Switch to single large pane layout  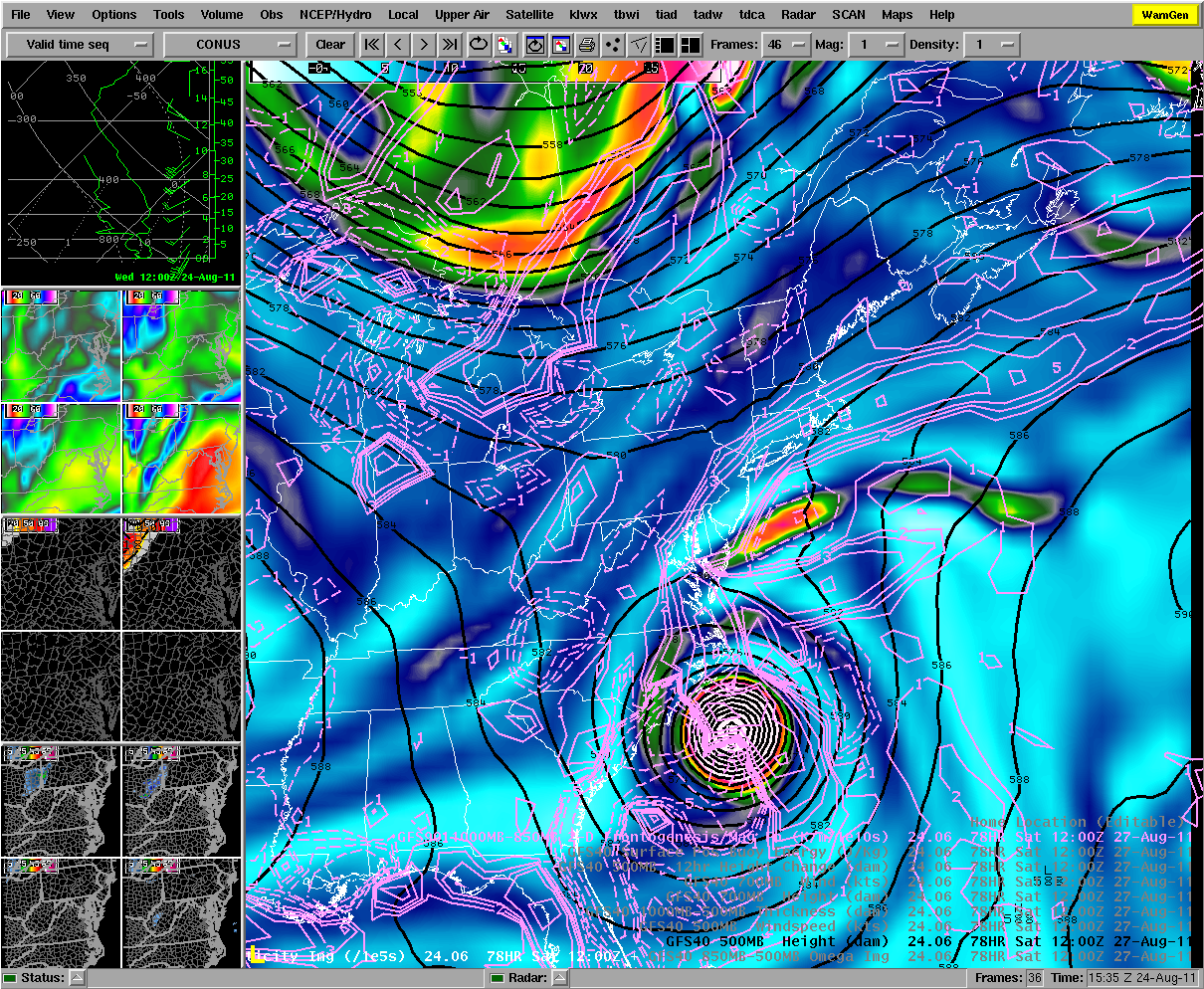pyautogui.click(x=665, y=45)
